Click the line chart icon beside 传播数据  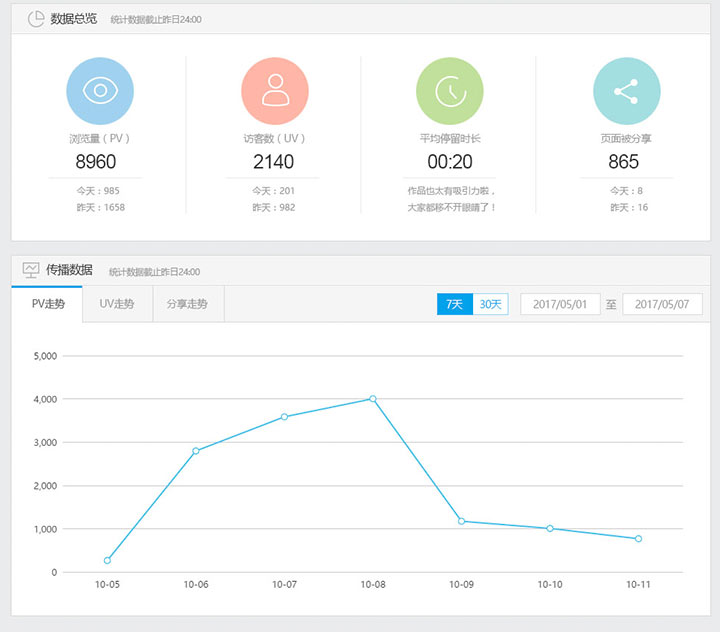[x=31, y=270]
